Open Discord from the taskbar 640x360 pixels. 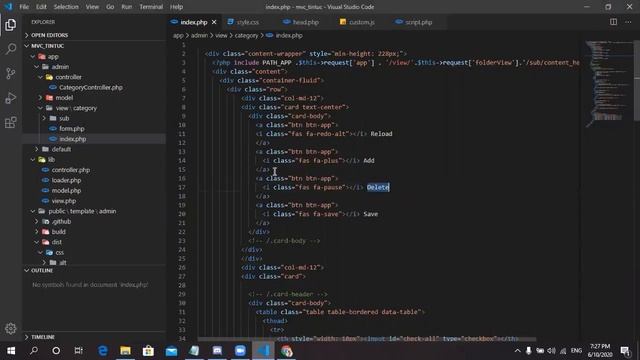tap(217, 351)
